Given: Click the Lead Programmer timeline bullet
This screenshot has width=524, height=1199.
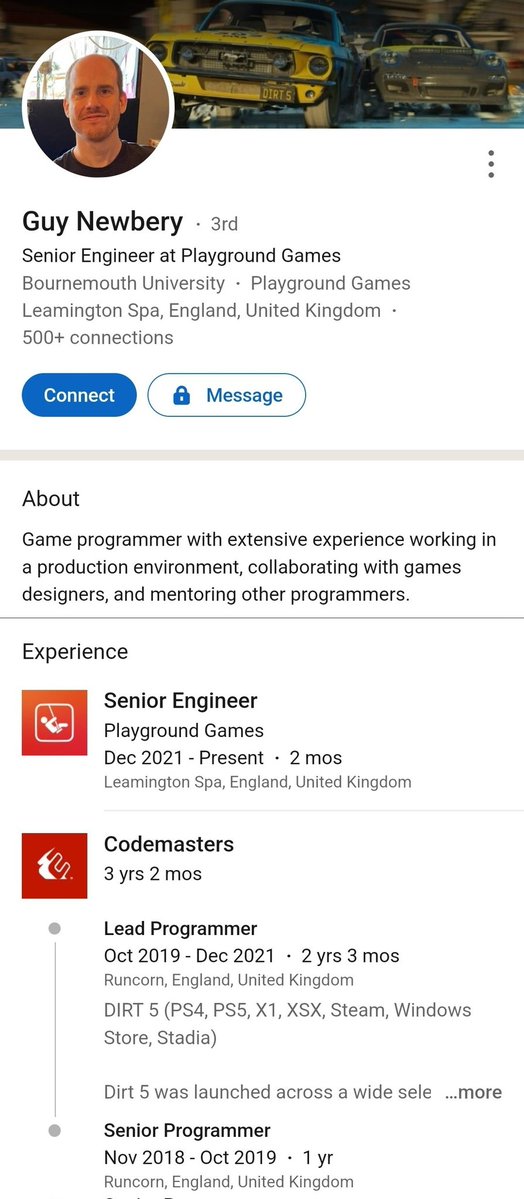Looking at the screenshot, I should 54,928.
